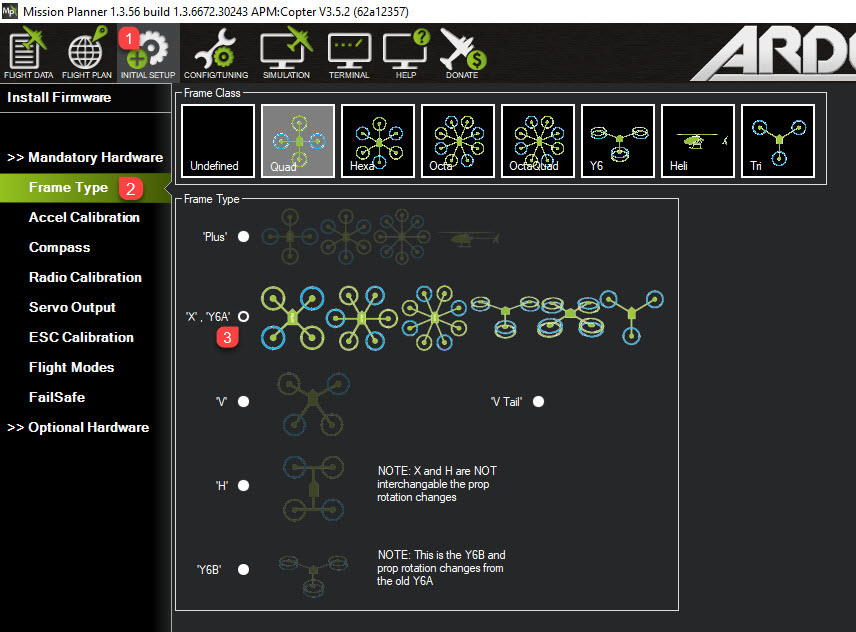Open the Initial Setup section
Image resolution: width=856 pixels, height=632 pixels.
(x=147, y=52)
